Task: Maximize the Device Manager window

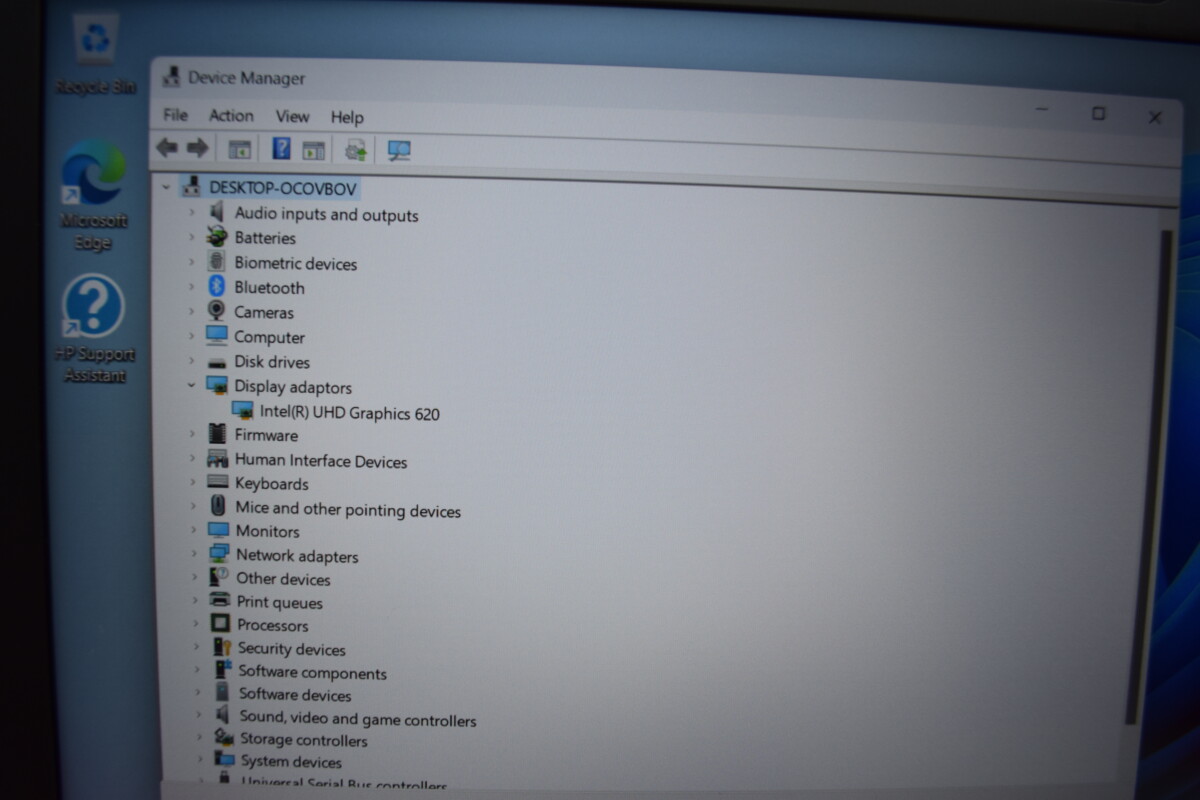Action: [1099, 114]
